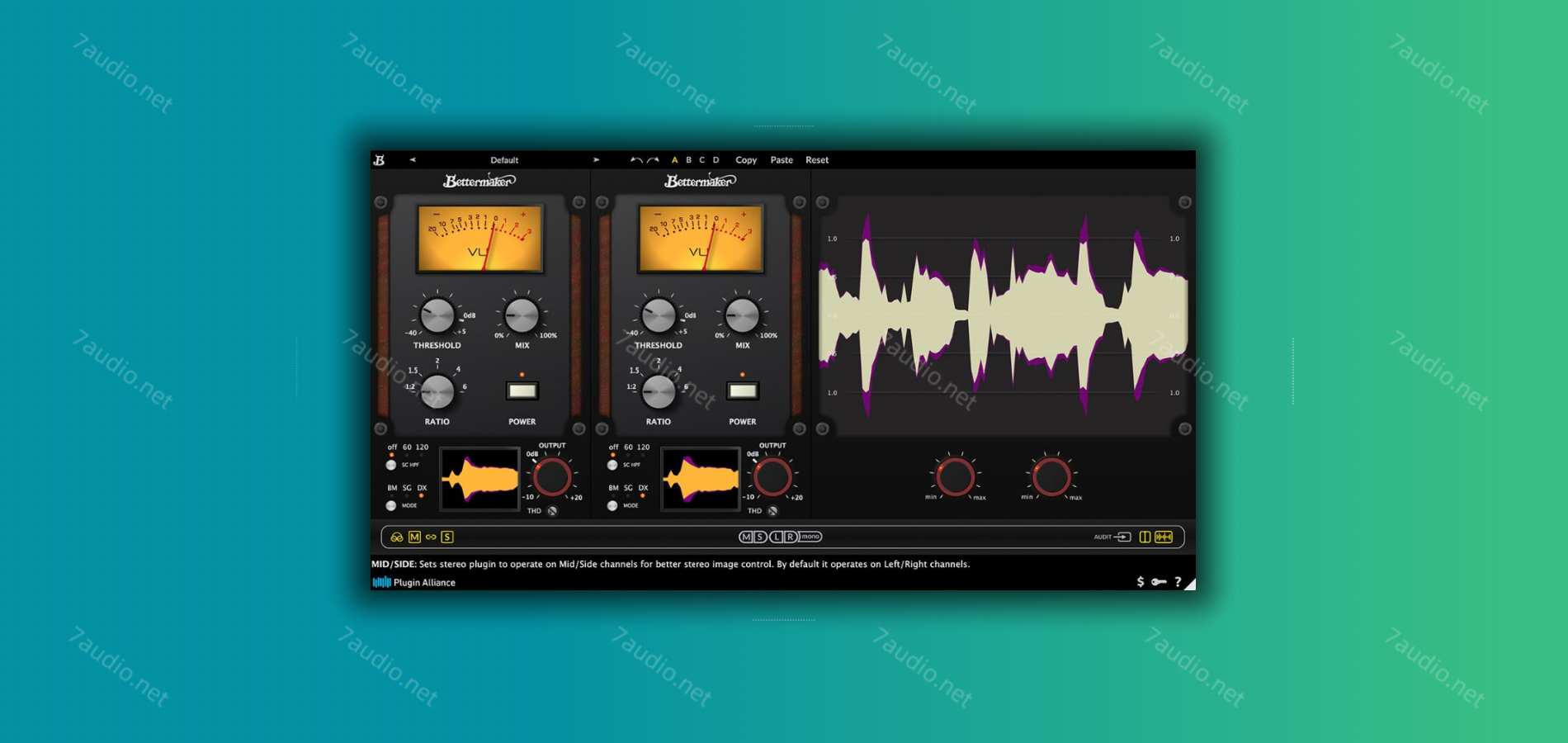1568x743 pixels.
Task: Toggle the yellow M channel button
Action: [x=414, y=537]
